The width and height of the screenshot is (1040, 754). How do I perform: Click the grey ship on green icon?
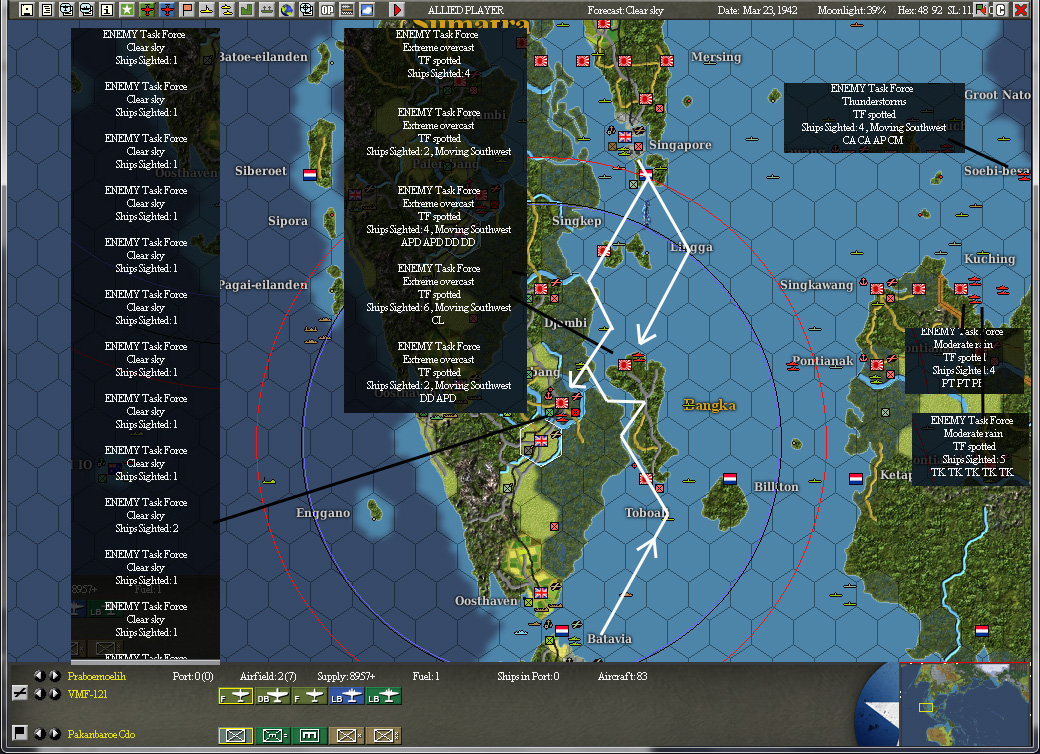[x=266, y=9]
